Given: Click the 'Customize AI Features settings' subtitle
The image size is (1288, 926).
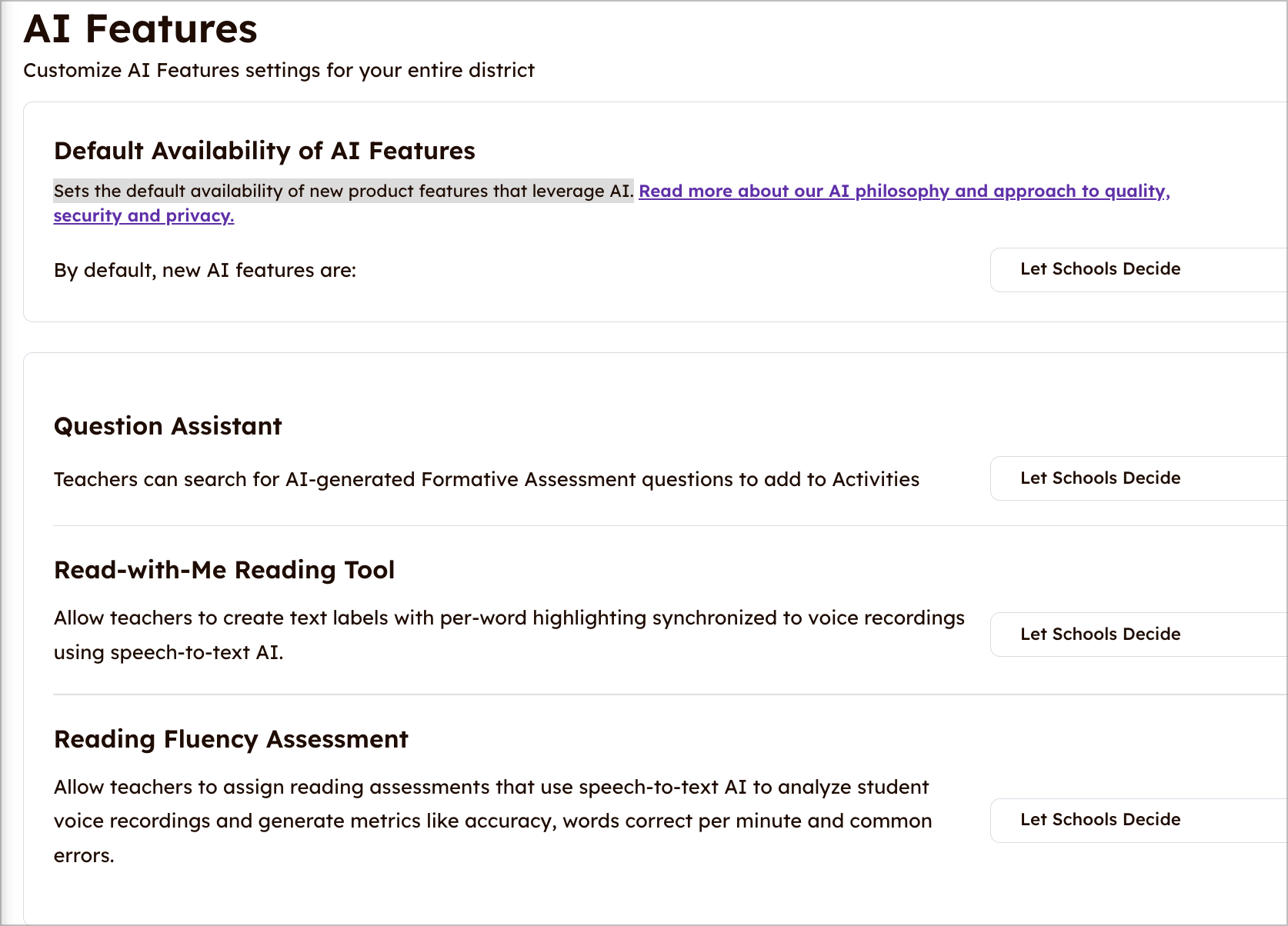Looking at the screenshot, I should tap(279, 71).
